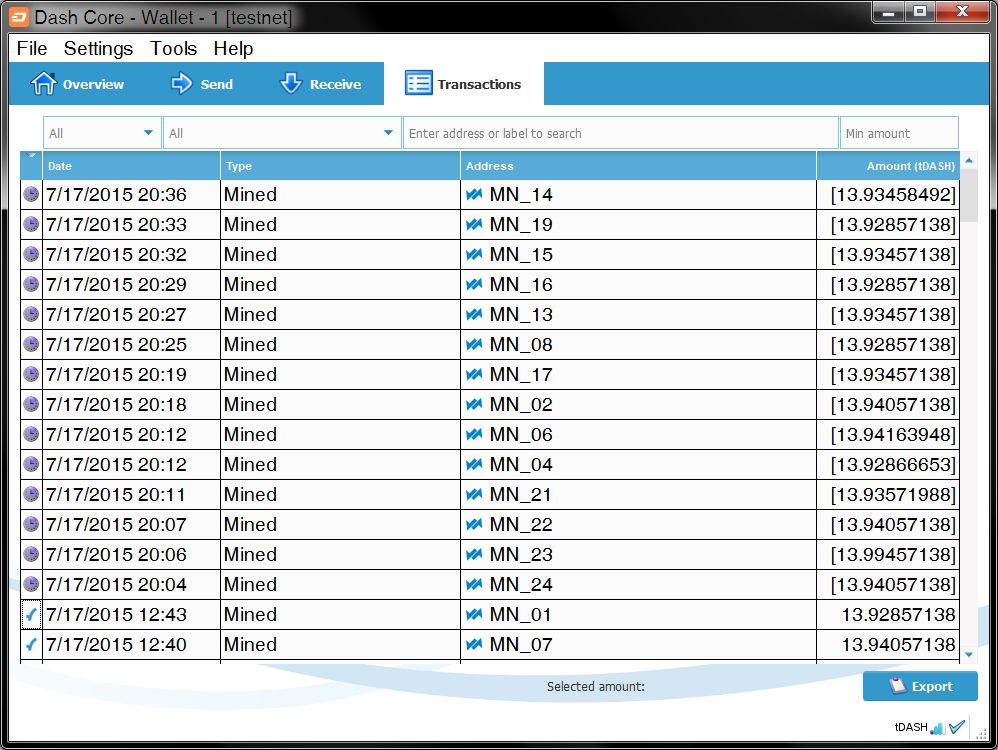Click the window resize grip in corner

coord(981,734)
